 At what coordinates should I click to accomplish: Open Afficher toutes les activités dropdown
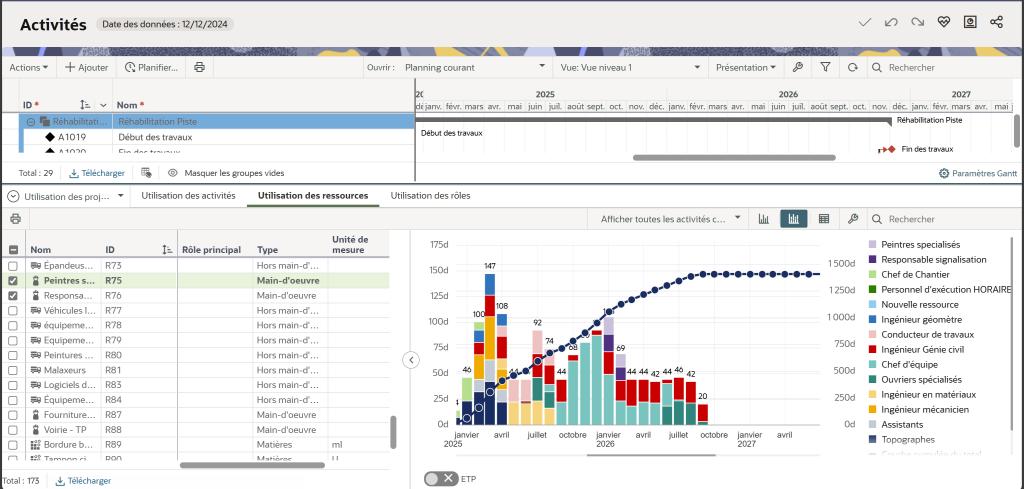(x=669, y=218)
